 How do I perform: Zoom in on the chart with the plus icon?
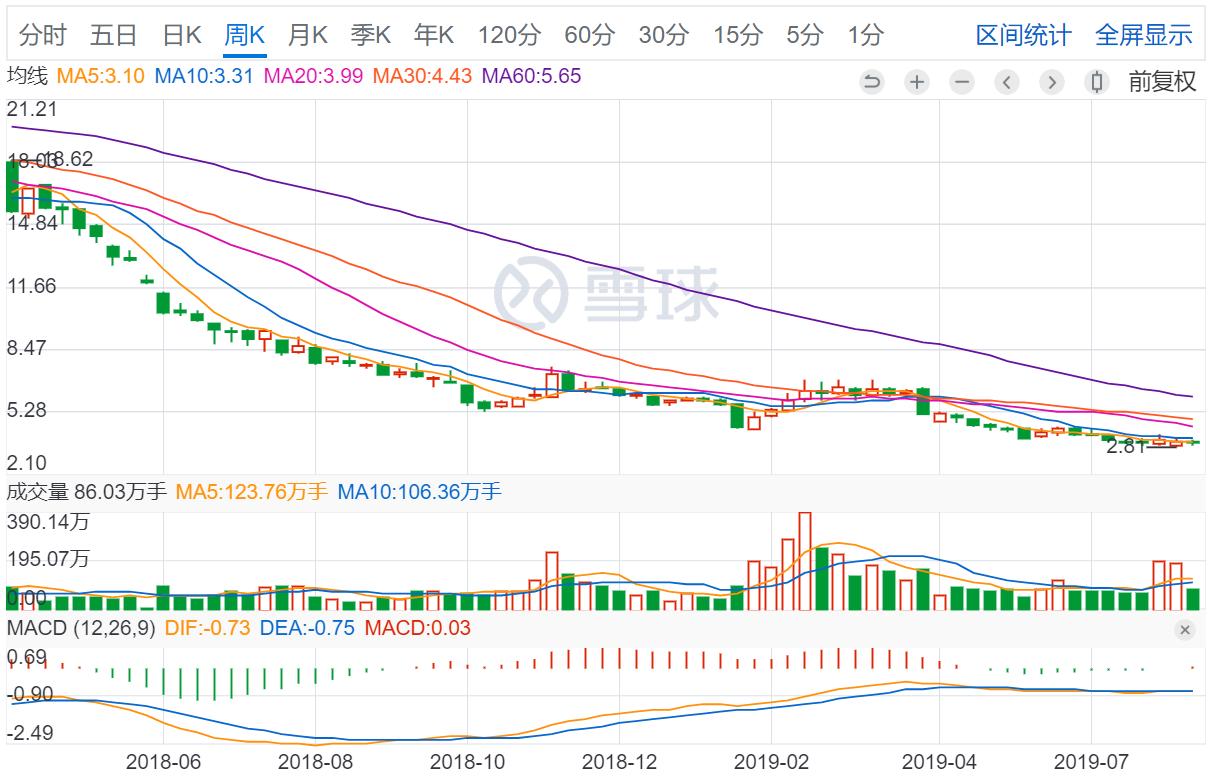pos(917,82)
